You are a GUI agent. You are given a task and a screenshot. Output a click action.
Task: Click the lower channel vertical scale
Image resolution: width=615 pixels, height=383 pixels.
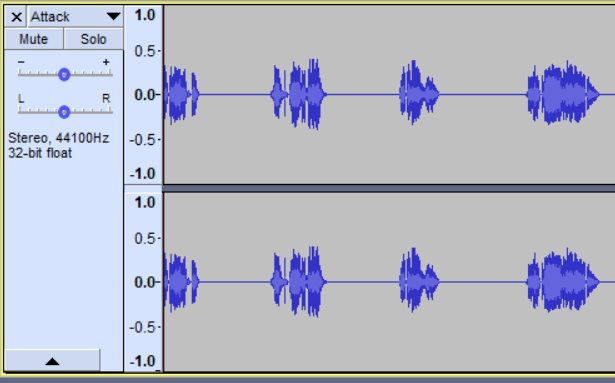[x=144, y=282]
